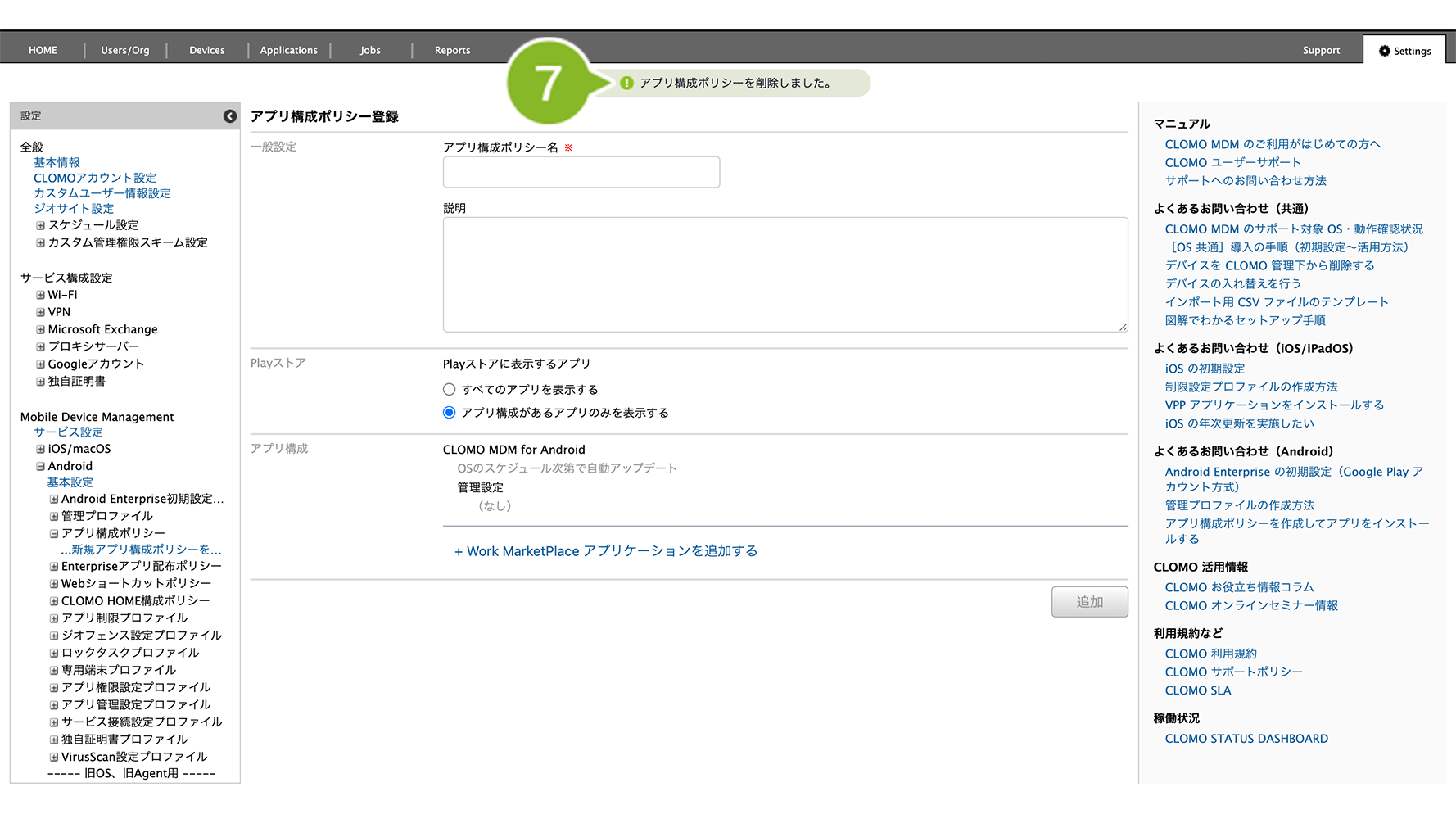Viewport: 1456px width, 819px height.
Task: Click the アプリ構成ポリシー名 text field
Action: point(581,172)
